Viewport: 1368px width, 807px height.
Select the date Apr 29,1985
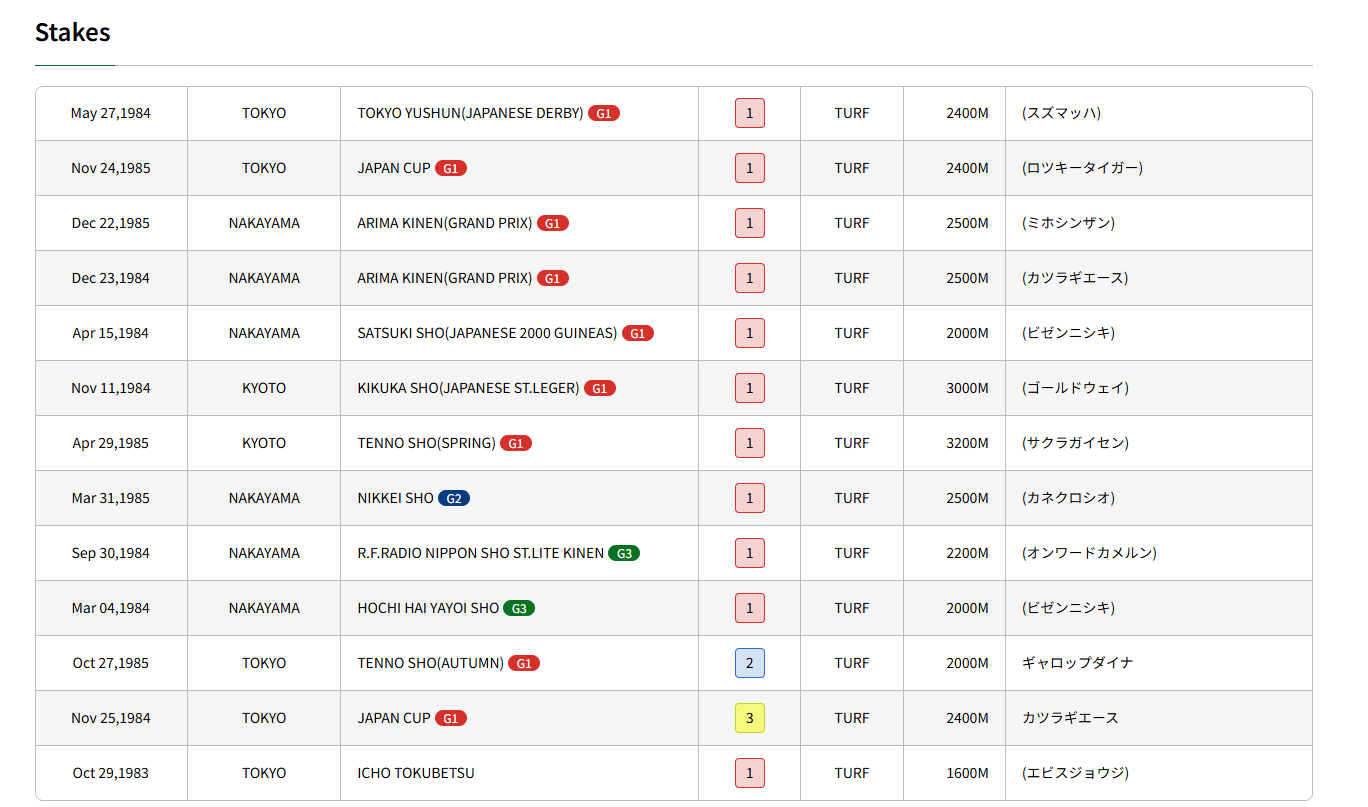[111, 443]
